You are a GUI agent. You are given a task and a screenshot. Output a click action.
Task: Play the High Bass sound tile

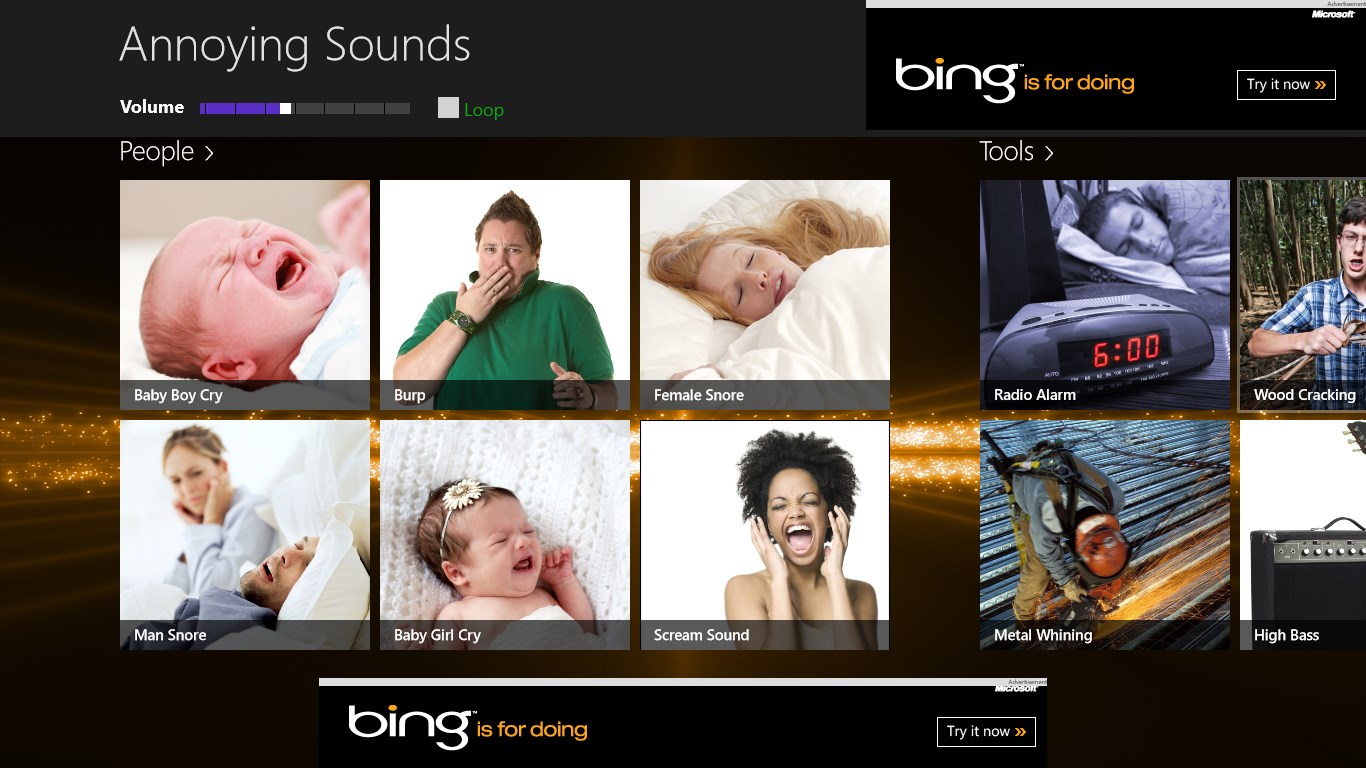[1303, 535]
